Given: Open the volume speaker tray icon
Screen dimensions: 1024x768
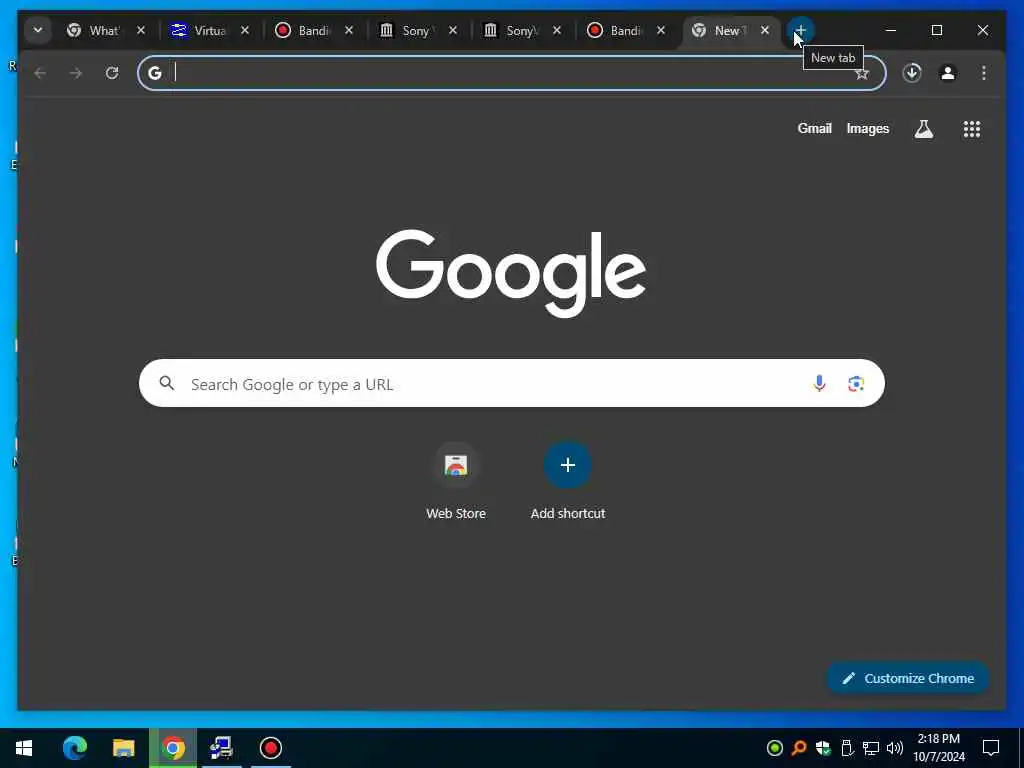Looking at the screenshot, I should (x=895, y=748).
